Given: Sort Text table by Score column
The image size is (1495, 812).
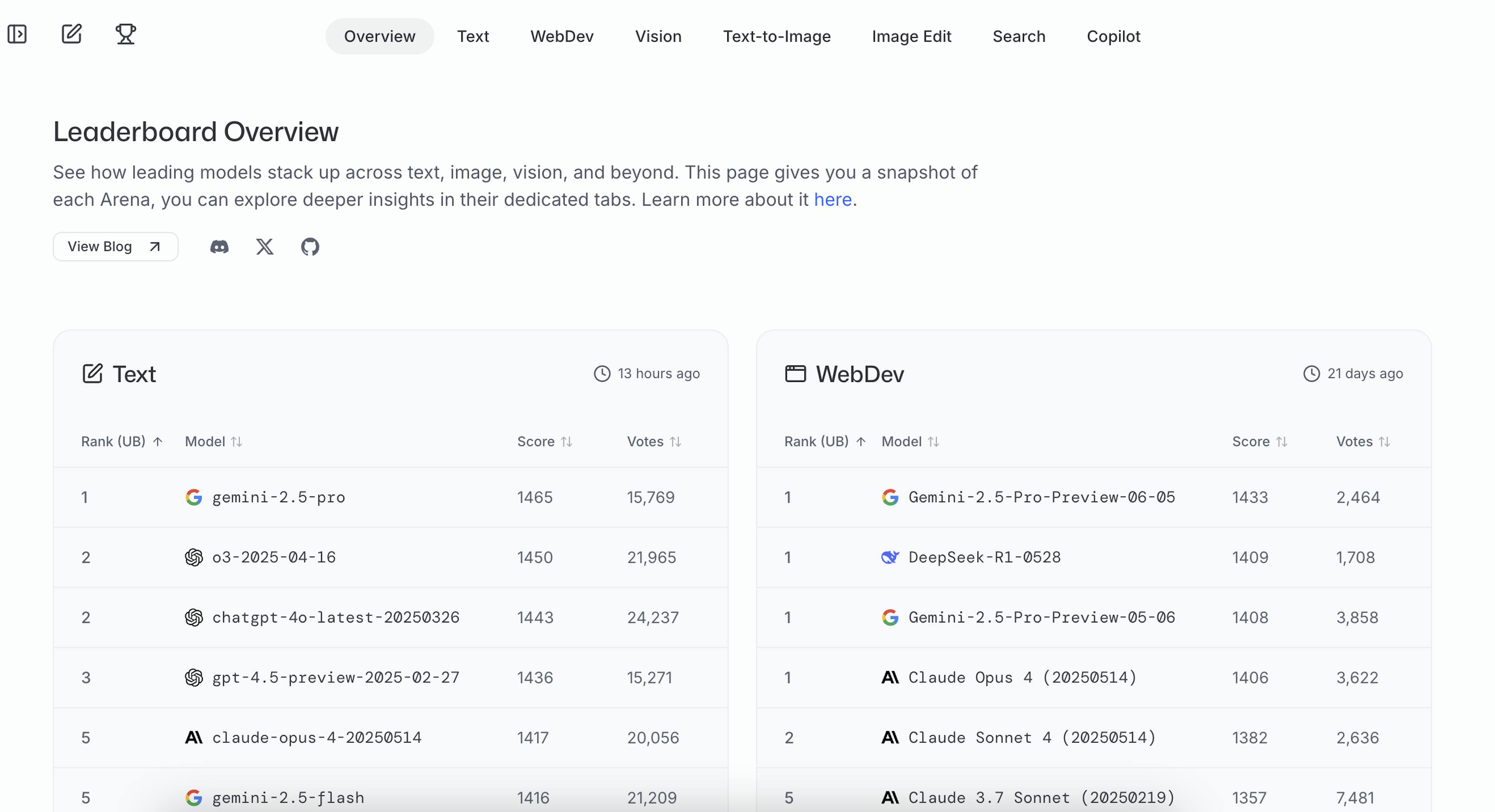Looking at the screenshot, I should pyautogui.click(x=545, y=442).
